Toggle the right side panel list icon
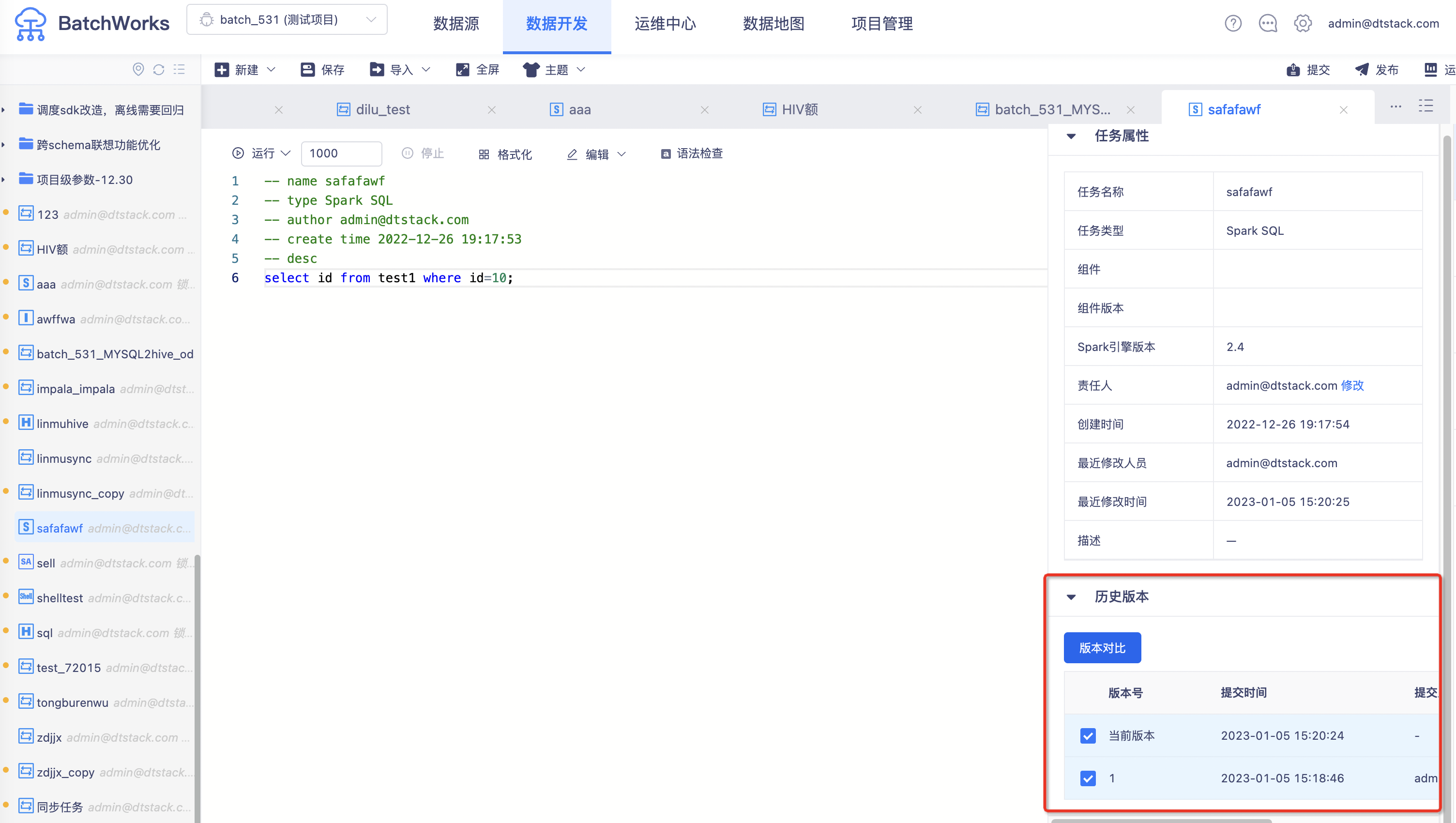 [x=1426, y=106]
